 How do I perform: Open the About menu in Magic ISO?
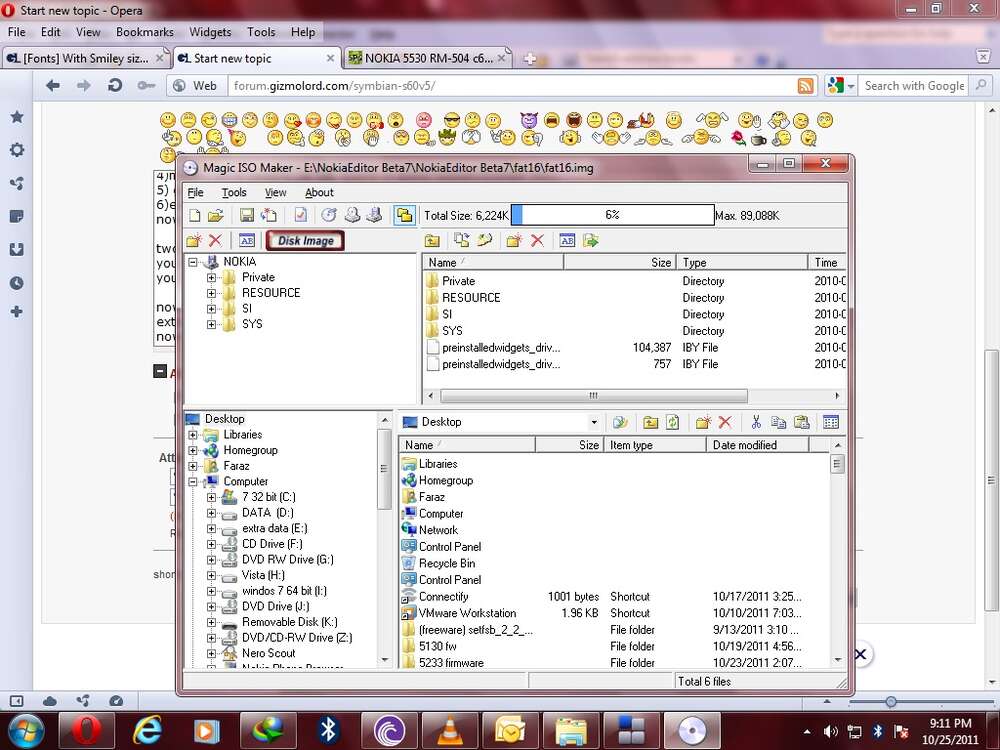click(319, 192)
